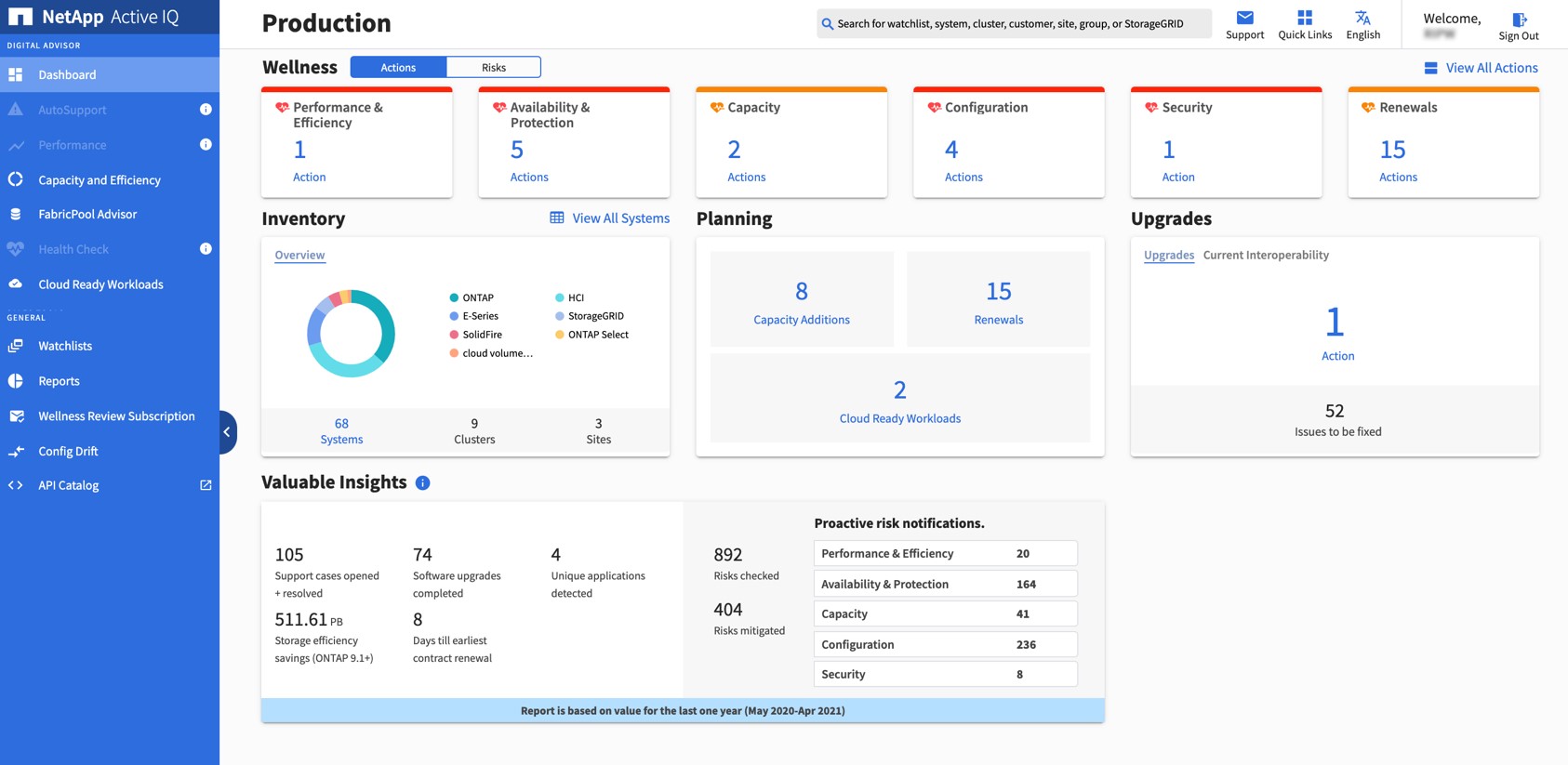Click the Capacity and Efficiency ring icon

16,179
